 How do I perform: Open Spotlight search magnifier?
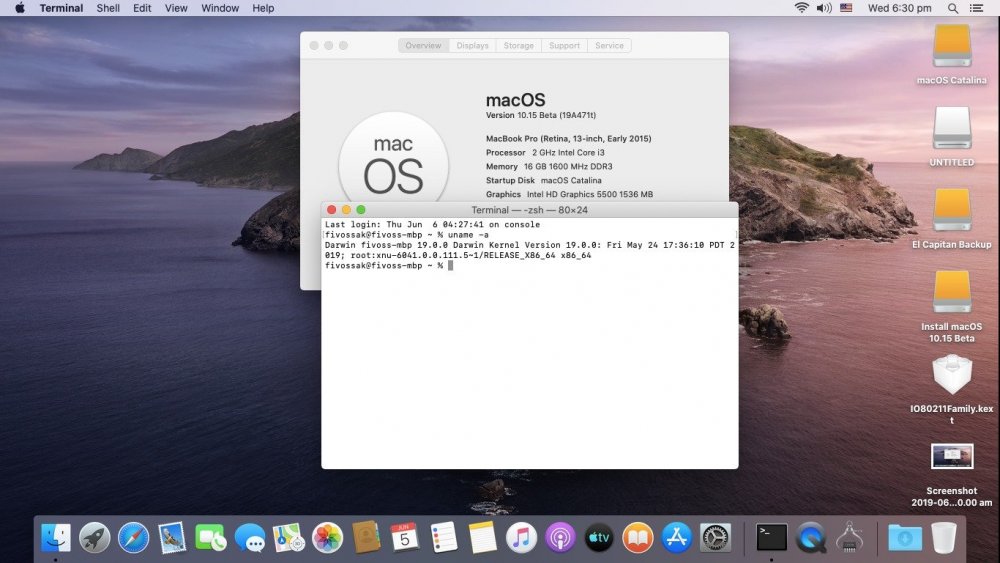[953, 8]
